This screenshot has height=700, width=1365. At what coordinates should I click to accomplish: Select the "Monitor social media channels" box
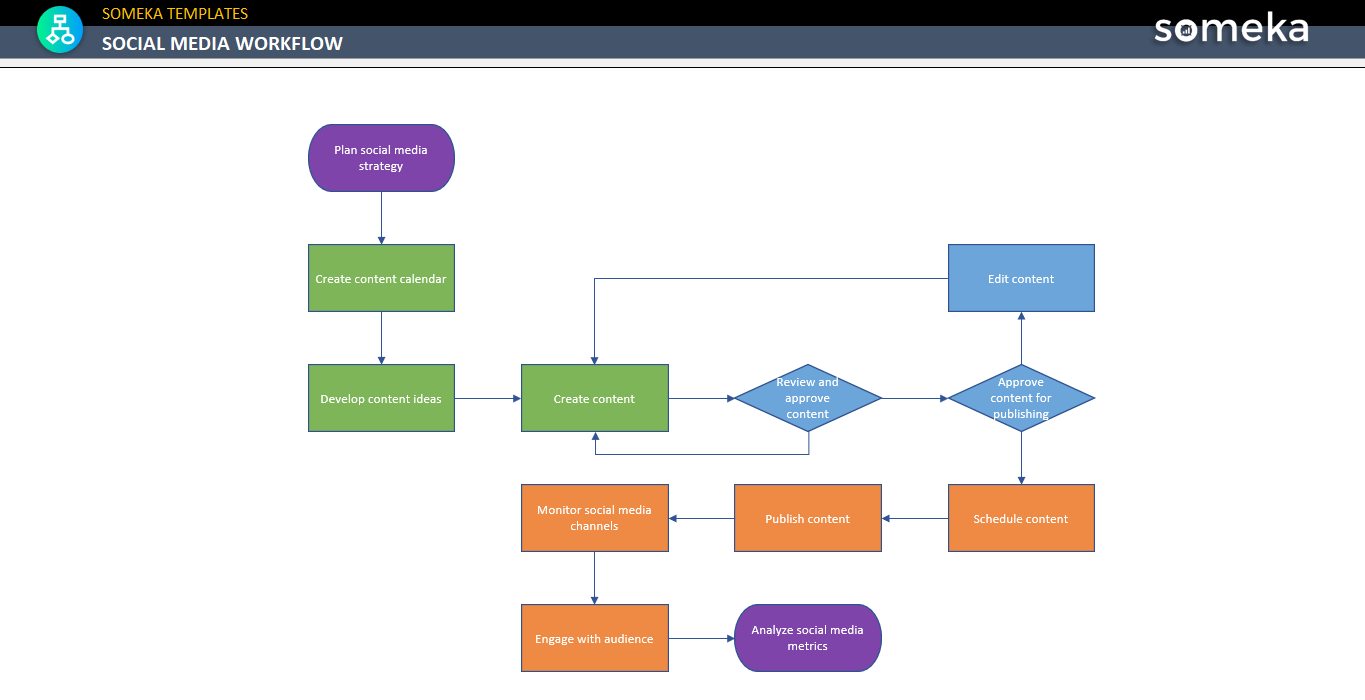coord(595,518)
